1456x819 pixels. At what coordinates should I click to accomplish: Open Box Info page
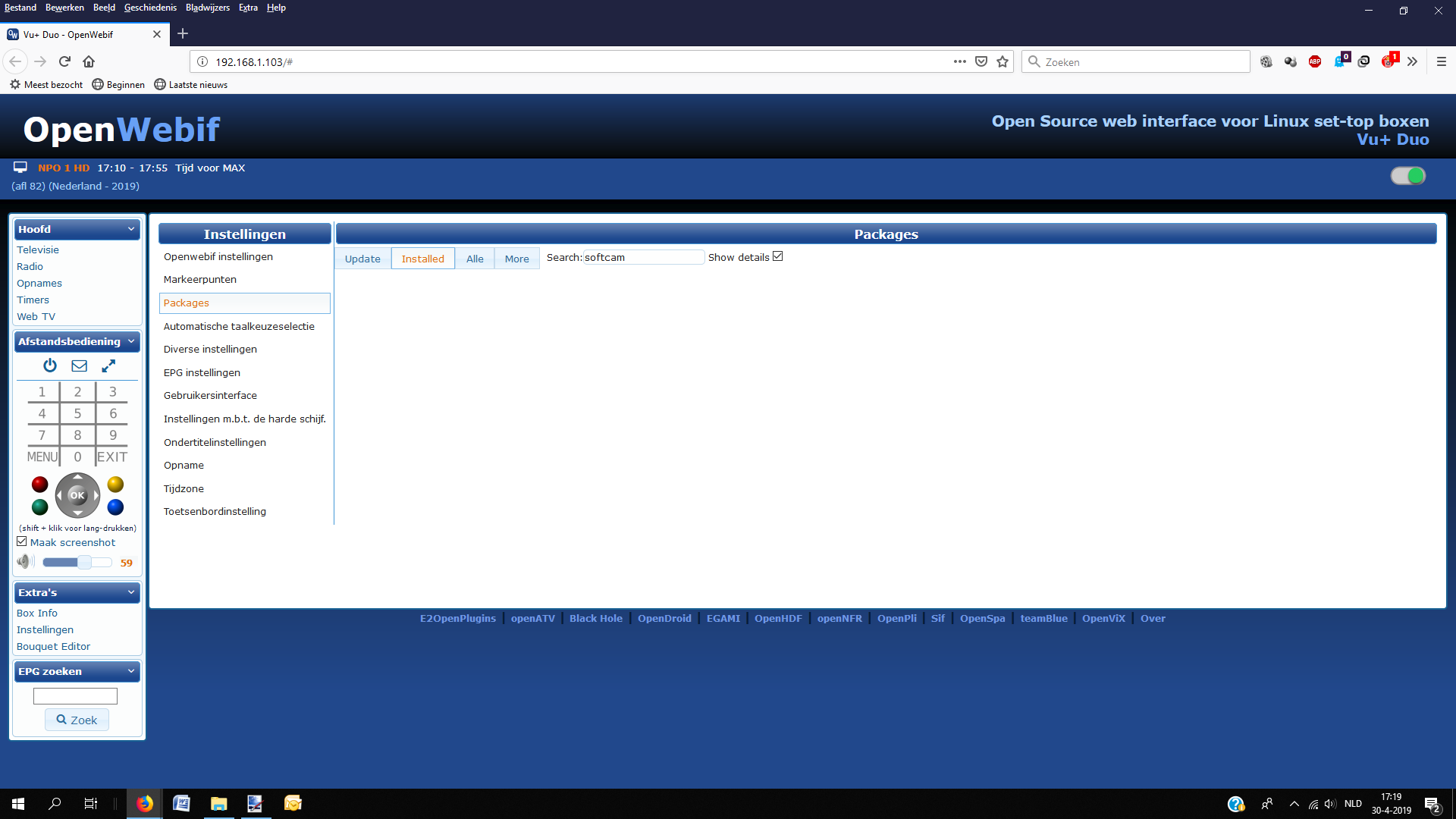(37, 613)
